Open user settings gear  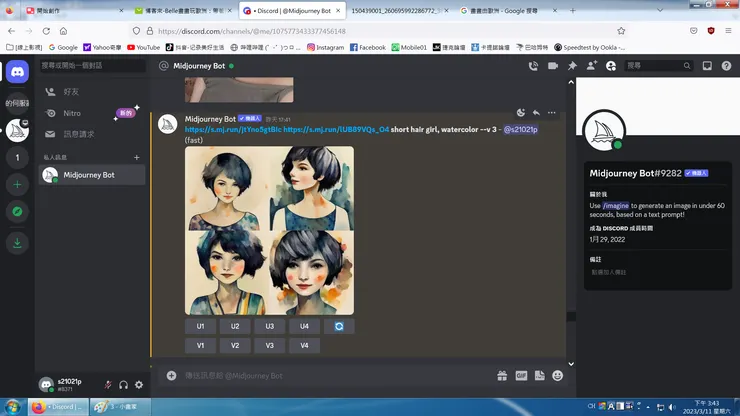pos(139,385)
